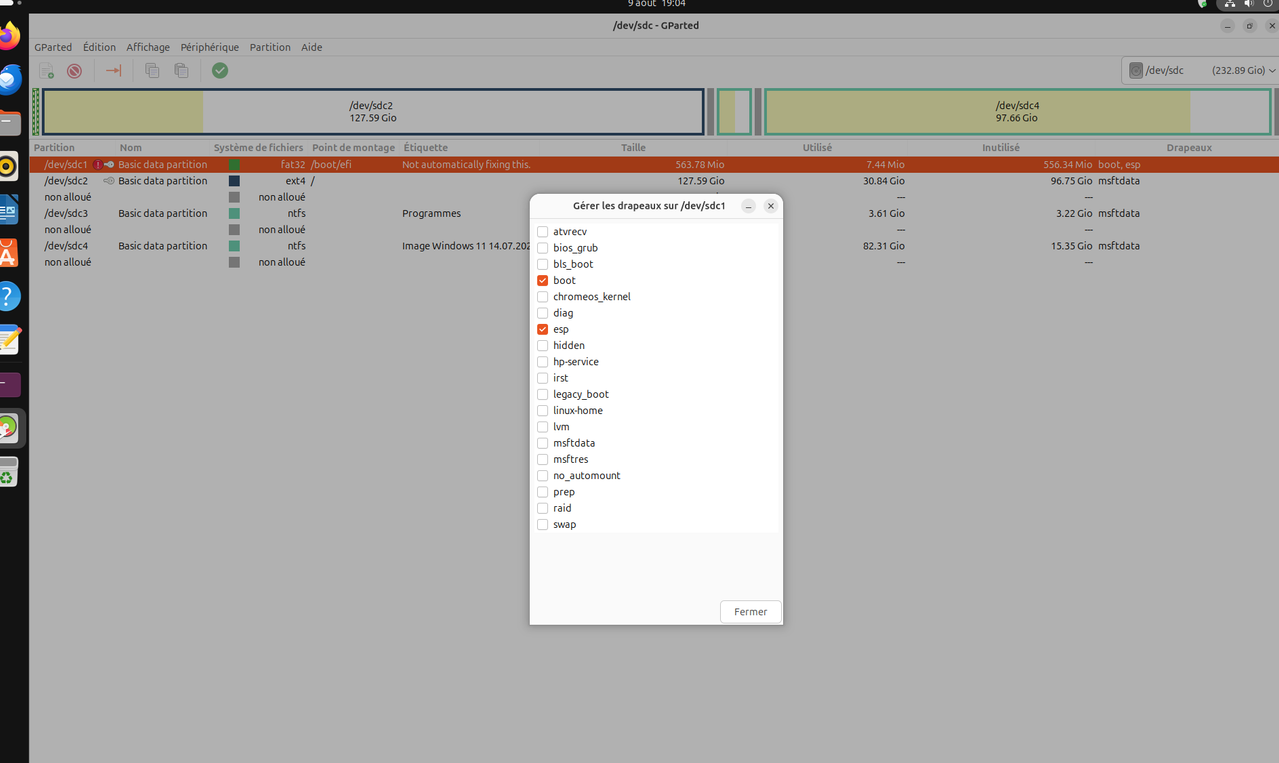Screen dimensions: 1279x763
Task: Select the /dev/sdc4 partition row
Action: [x=654, y=246]
